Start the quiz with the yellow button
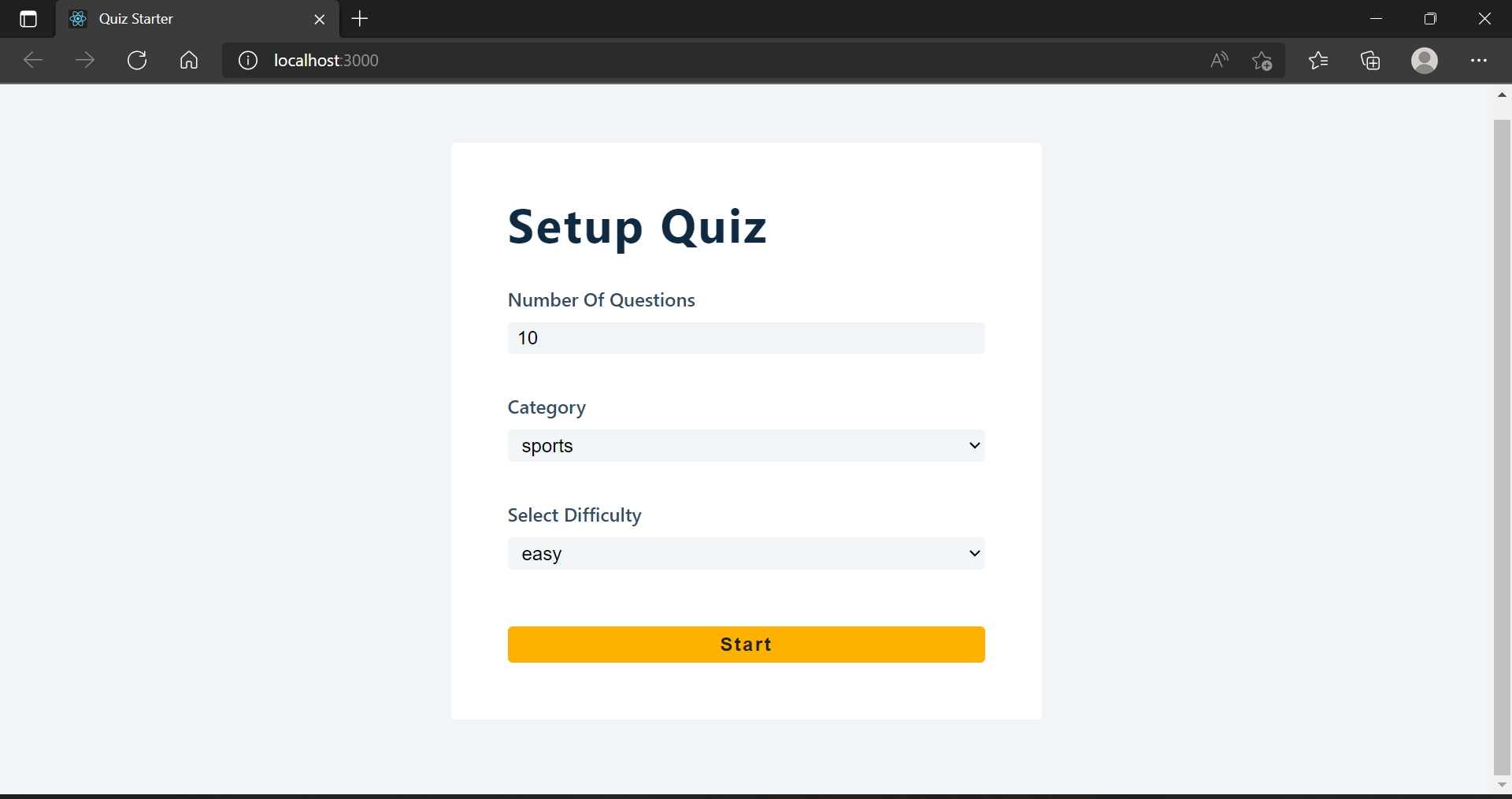The image size is (1512, 799). [746, 645]
